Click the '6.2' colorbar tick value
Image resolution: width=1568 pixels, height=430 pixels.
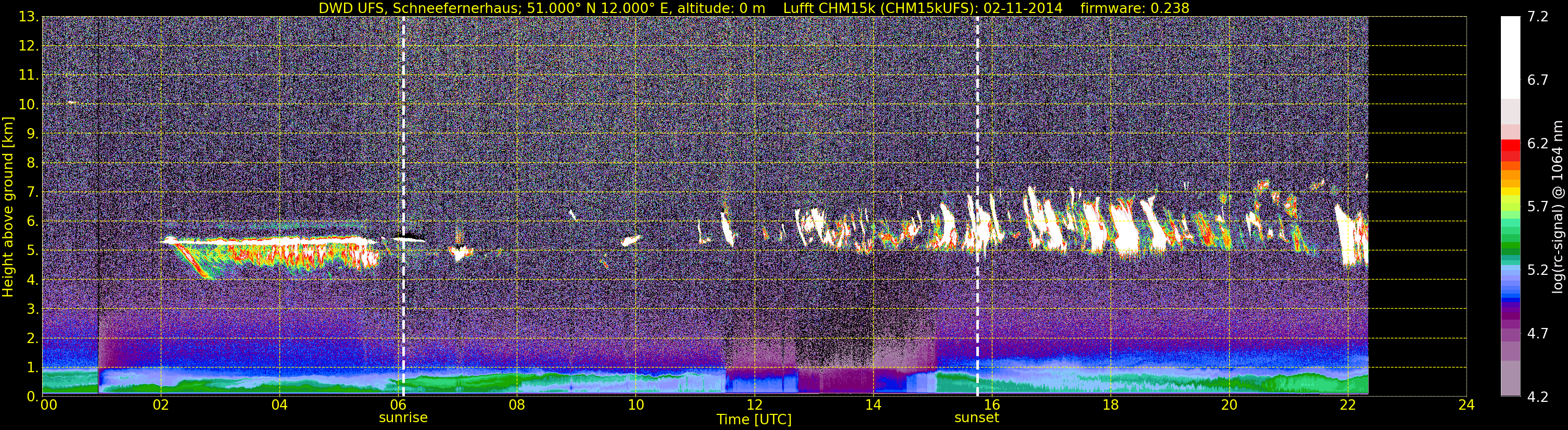(1538, 144)
